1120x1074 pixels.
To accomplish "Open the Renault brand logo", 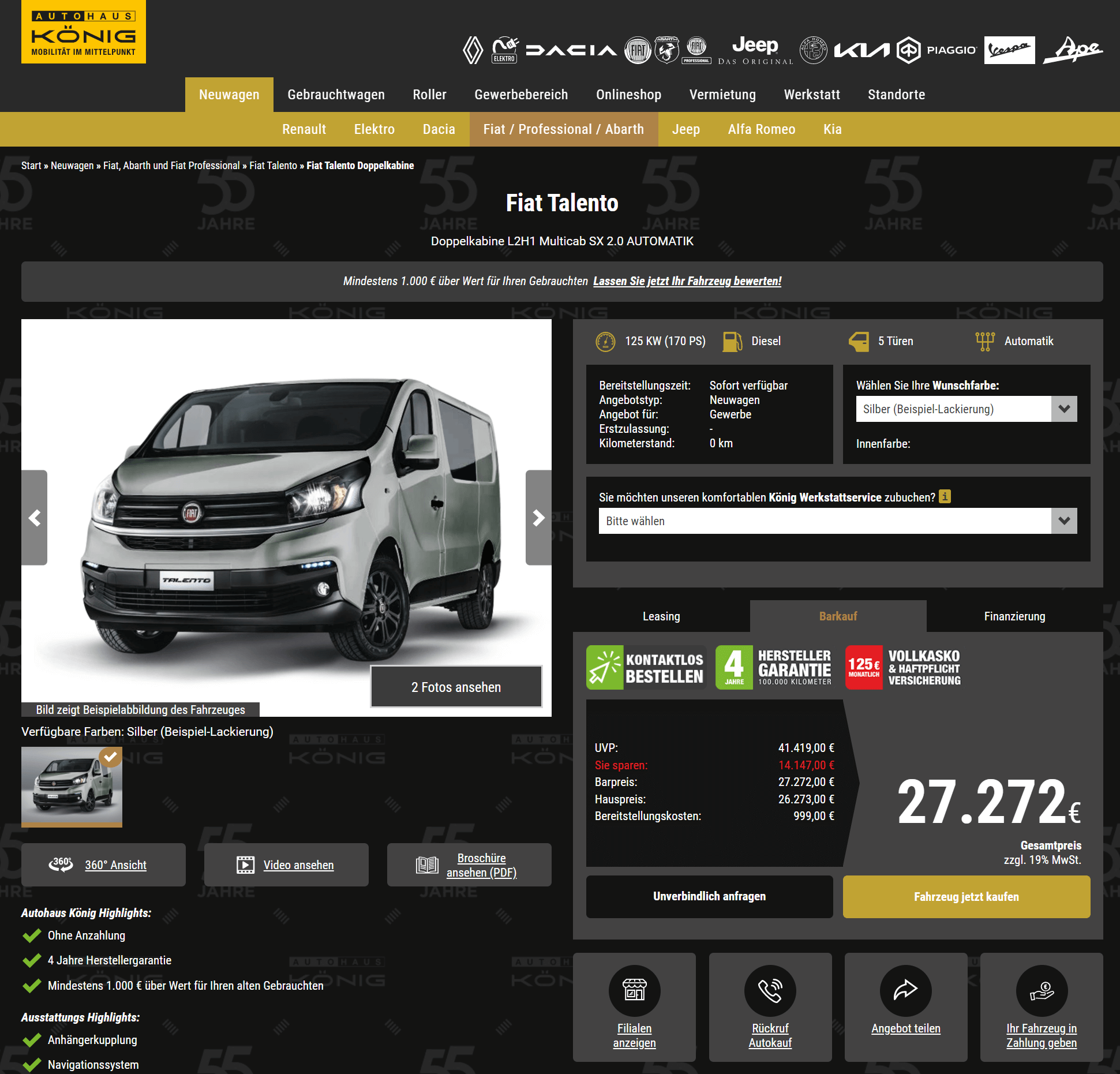I will pyautogui.click(x=473, y=50).
